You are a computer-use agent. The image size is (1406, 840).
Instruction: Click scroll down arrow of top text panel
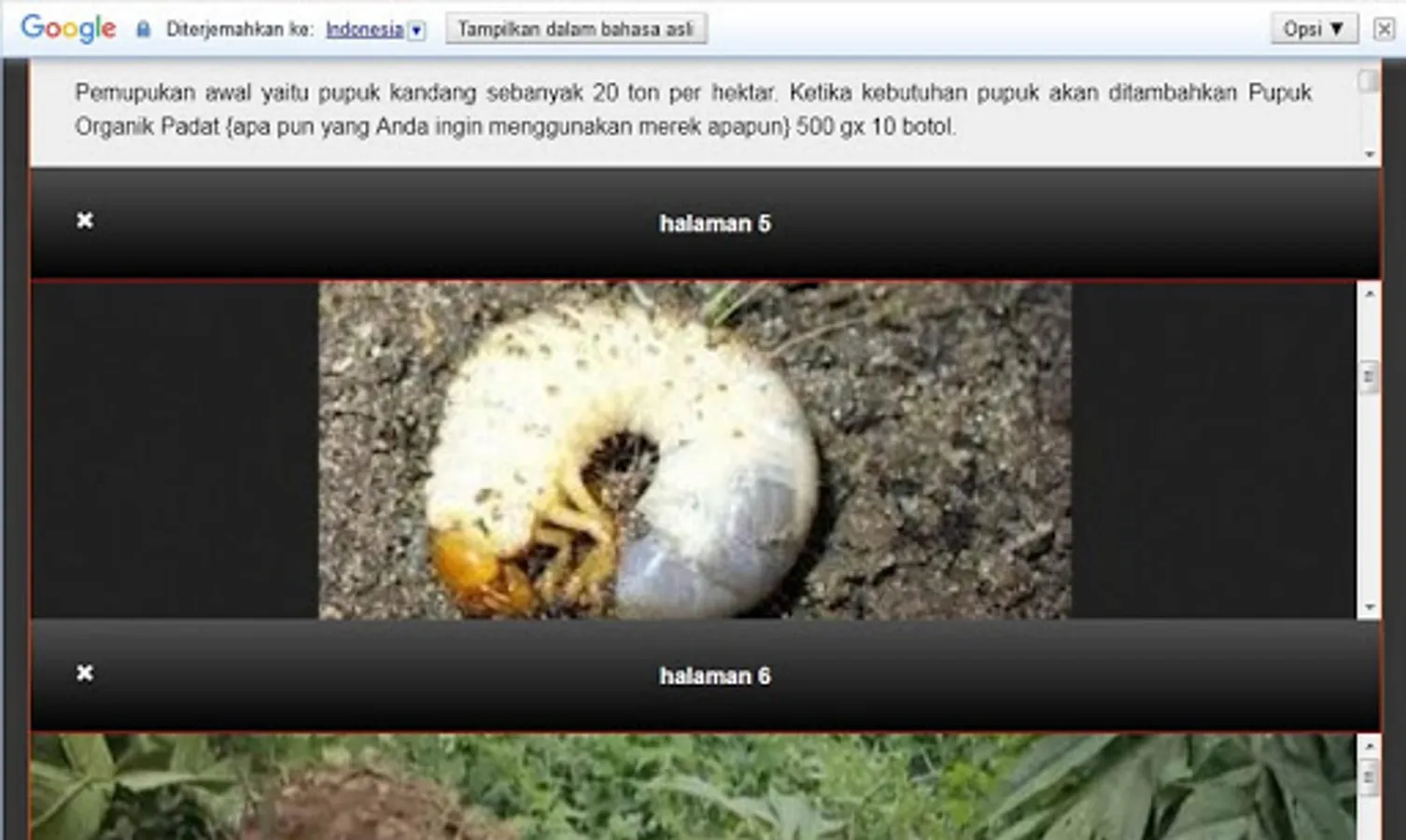(x=1370, y=155)
